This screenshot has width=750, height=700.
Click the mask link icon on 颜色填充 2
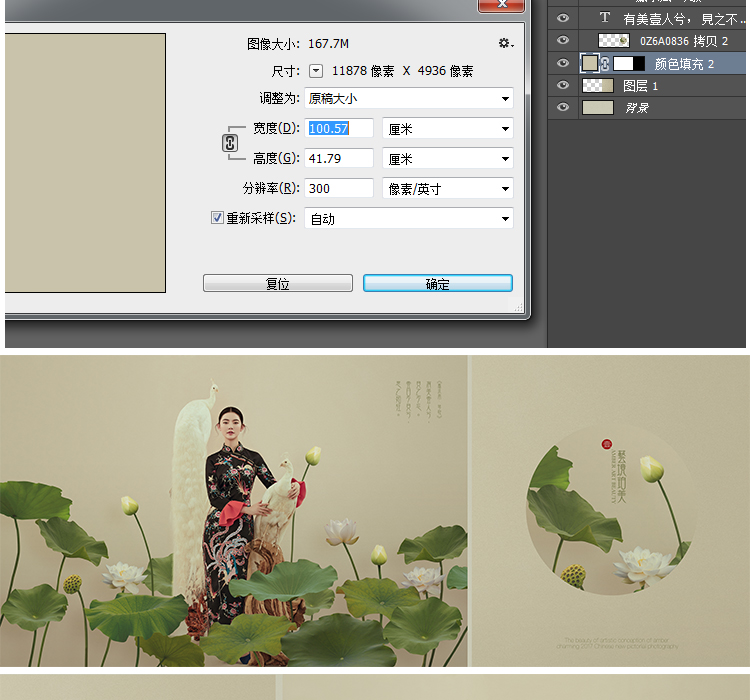(605, 63)
